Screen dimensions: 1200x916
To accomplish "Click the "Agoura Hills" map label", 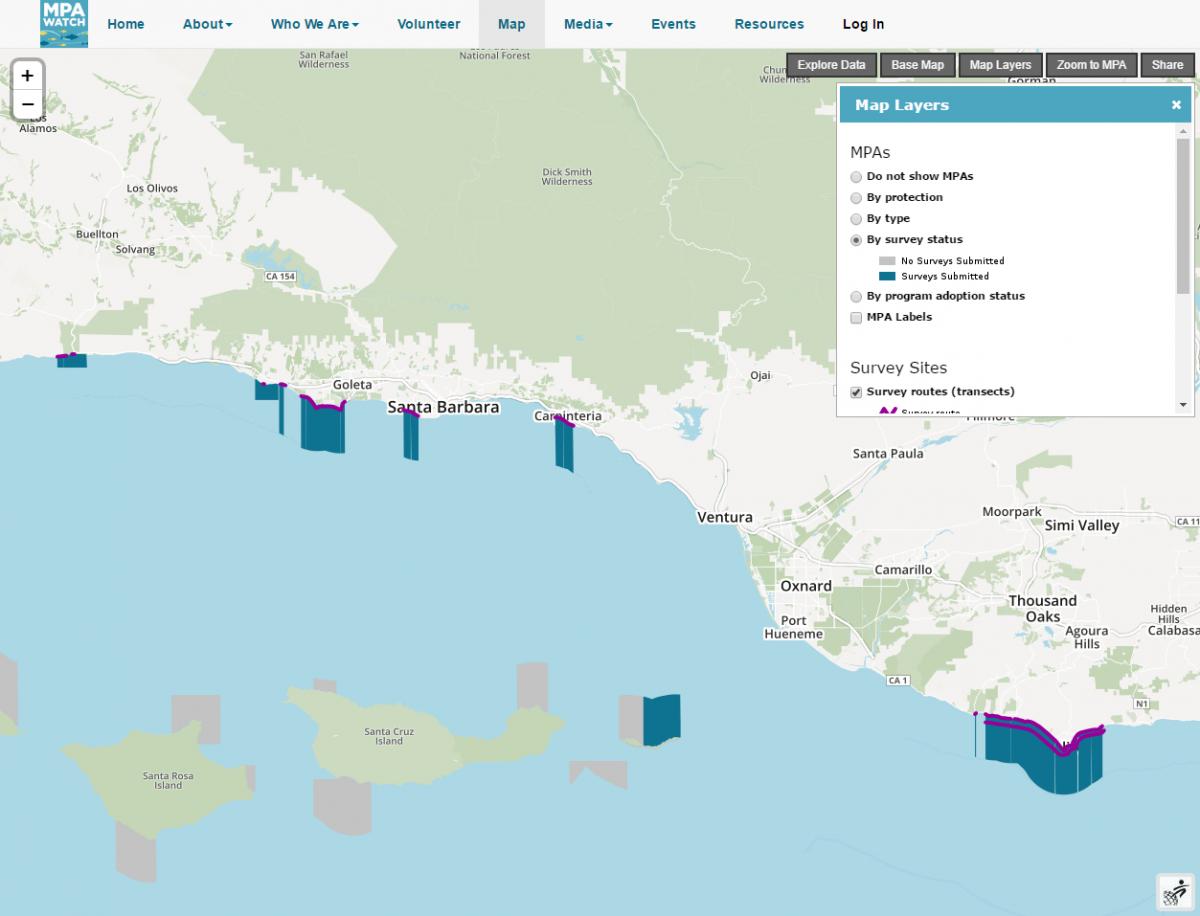I will tap(1086, 637).
